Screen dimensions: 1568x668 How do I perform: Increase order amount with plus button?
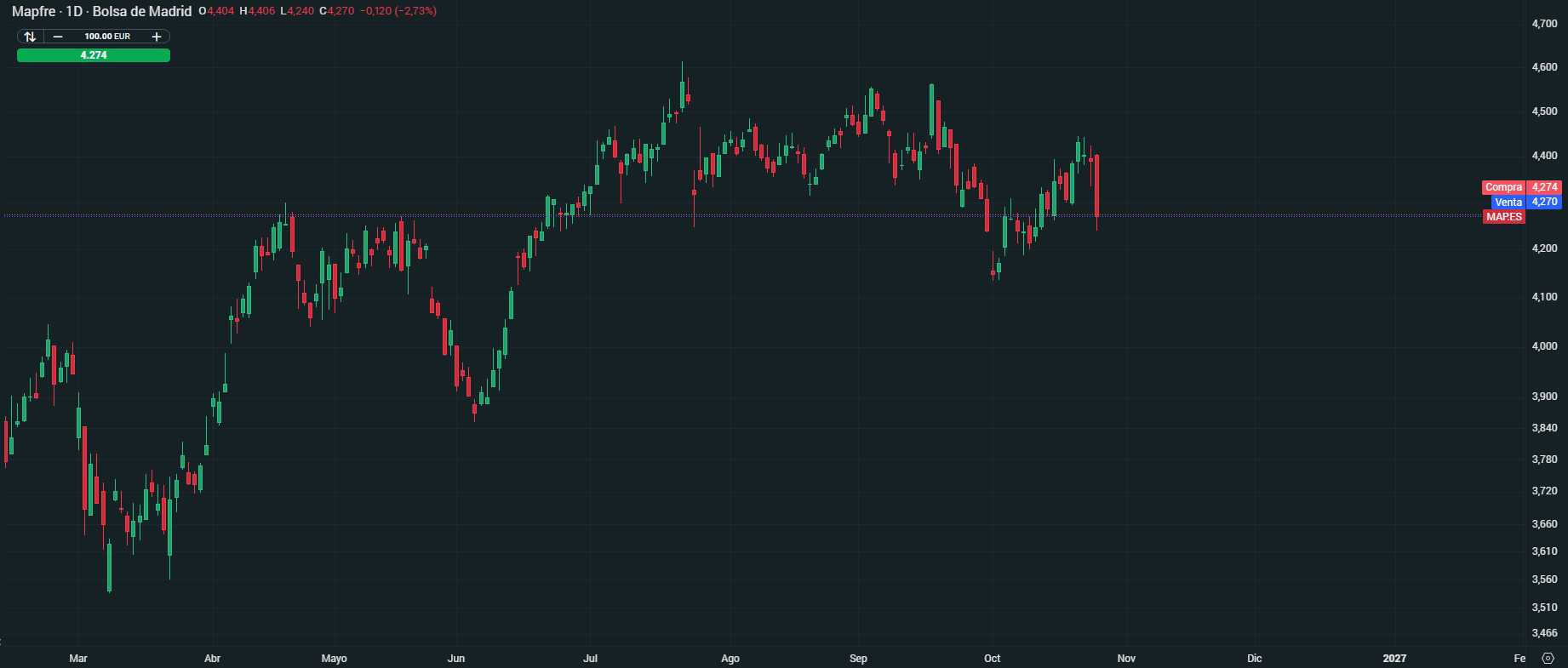157,37
